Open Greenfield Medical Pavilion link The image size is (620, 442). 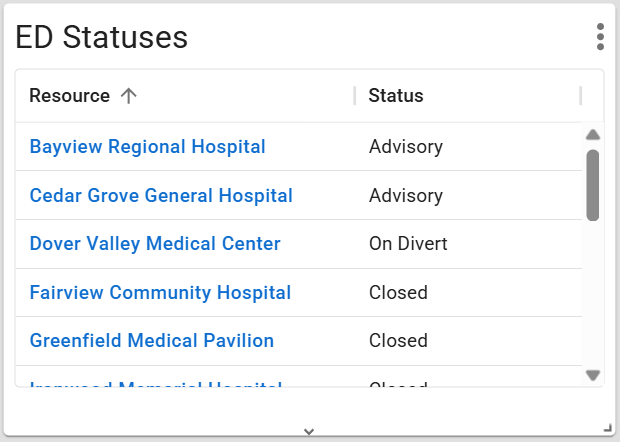pos(152,341)
